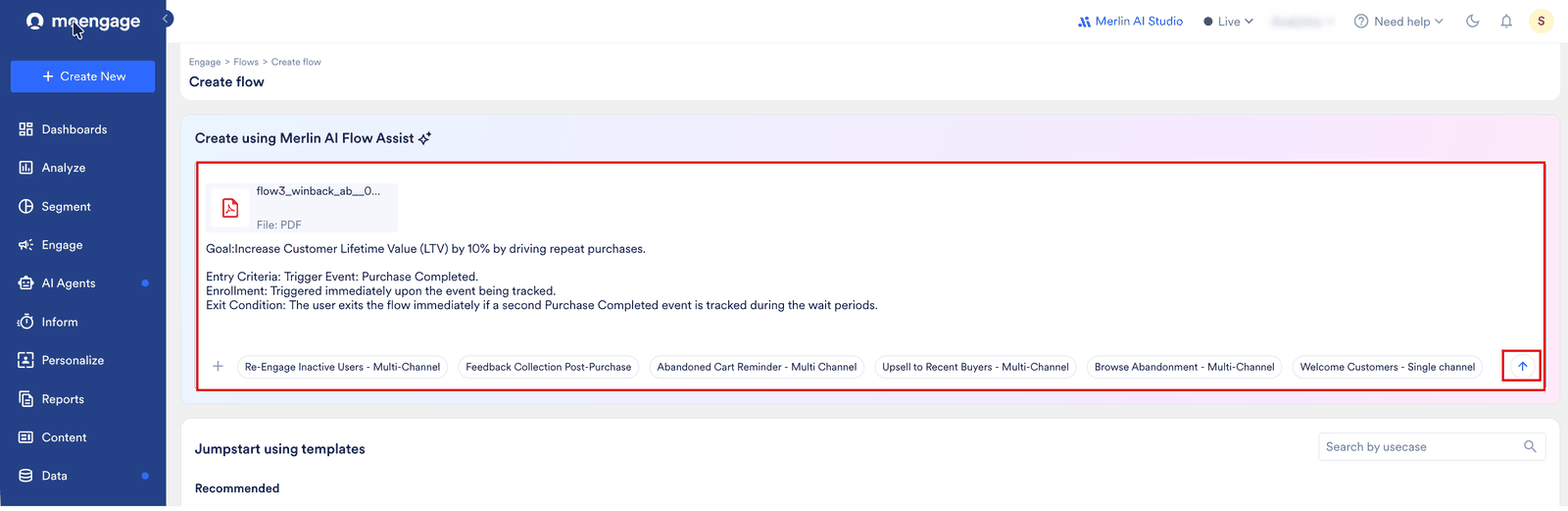Click the flow3_winback_ab PDF attachment name

[318, 191]
